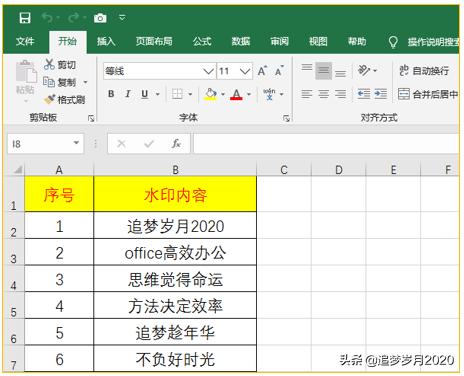Click the 粘贴 paste icon
The image size is (464, 376).
point(26,71)
